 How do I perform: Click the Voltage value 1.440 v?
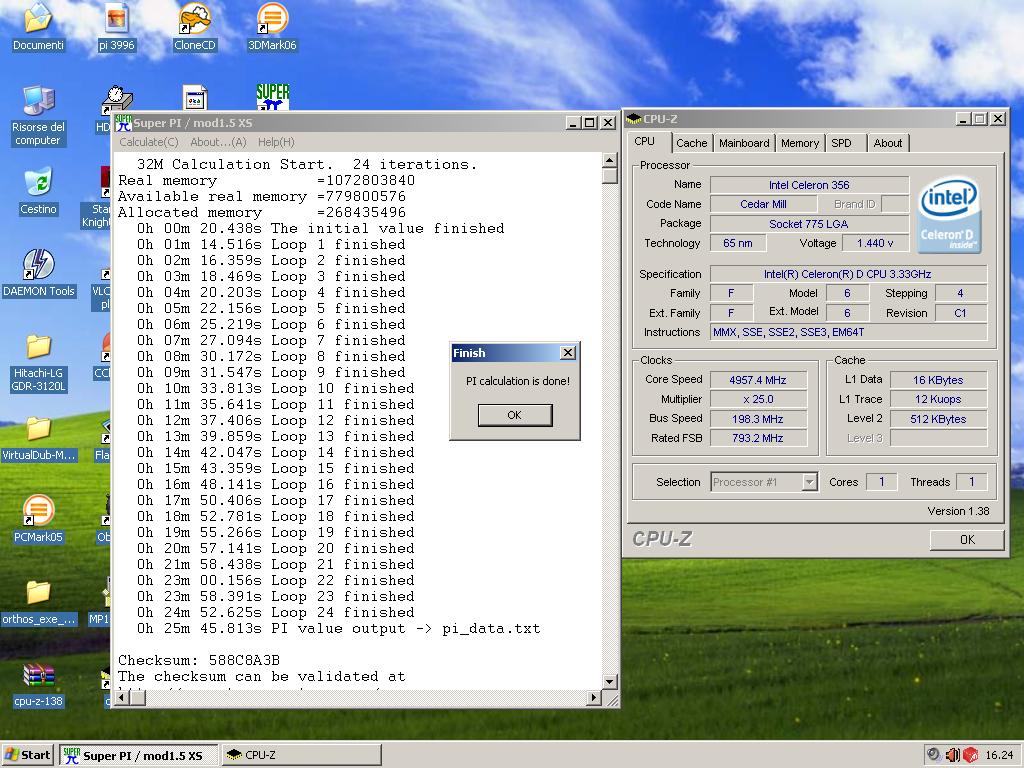point(875,243)
